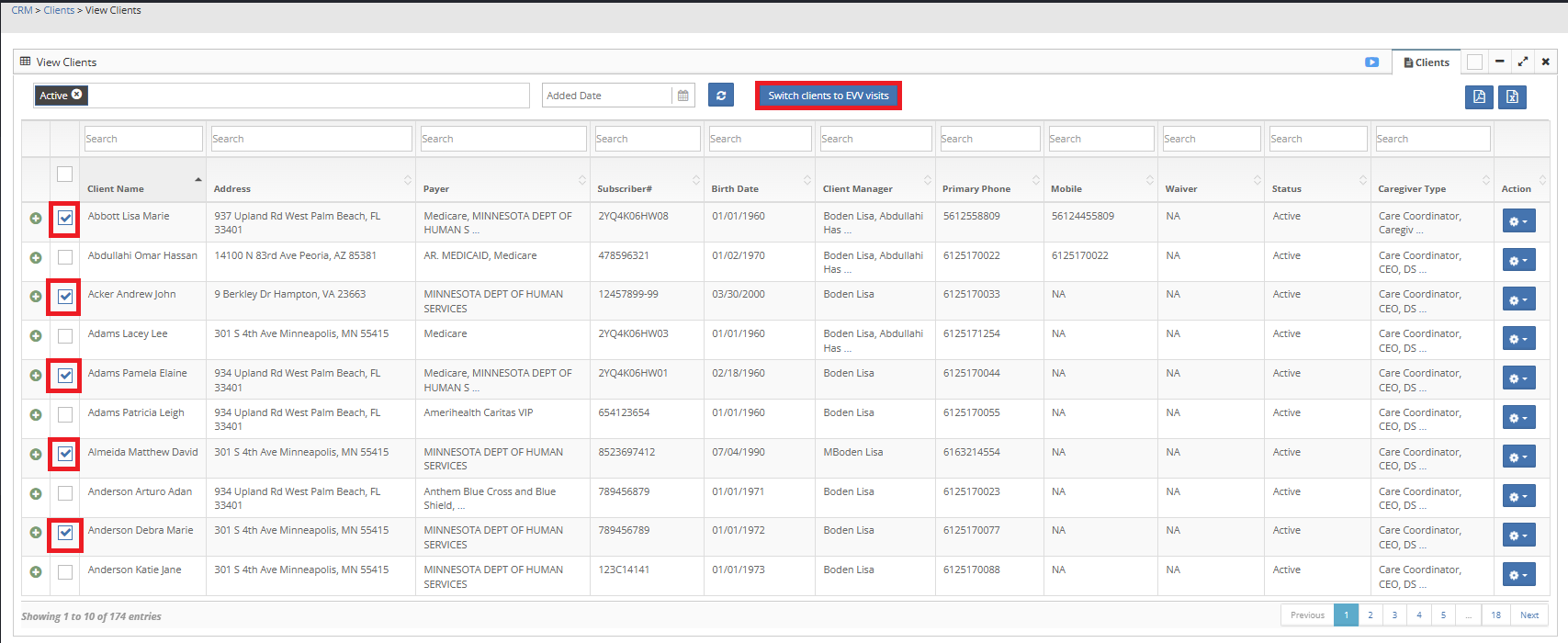Toggle the select-all checkbox in table header
The width and height of the screenshot is (1568, 643).
pos(64,174)
